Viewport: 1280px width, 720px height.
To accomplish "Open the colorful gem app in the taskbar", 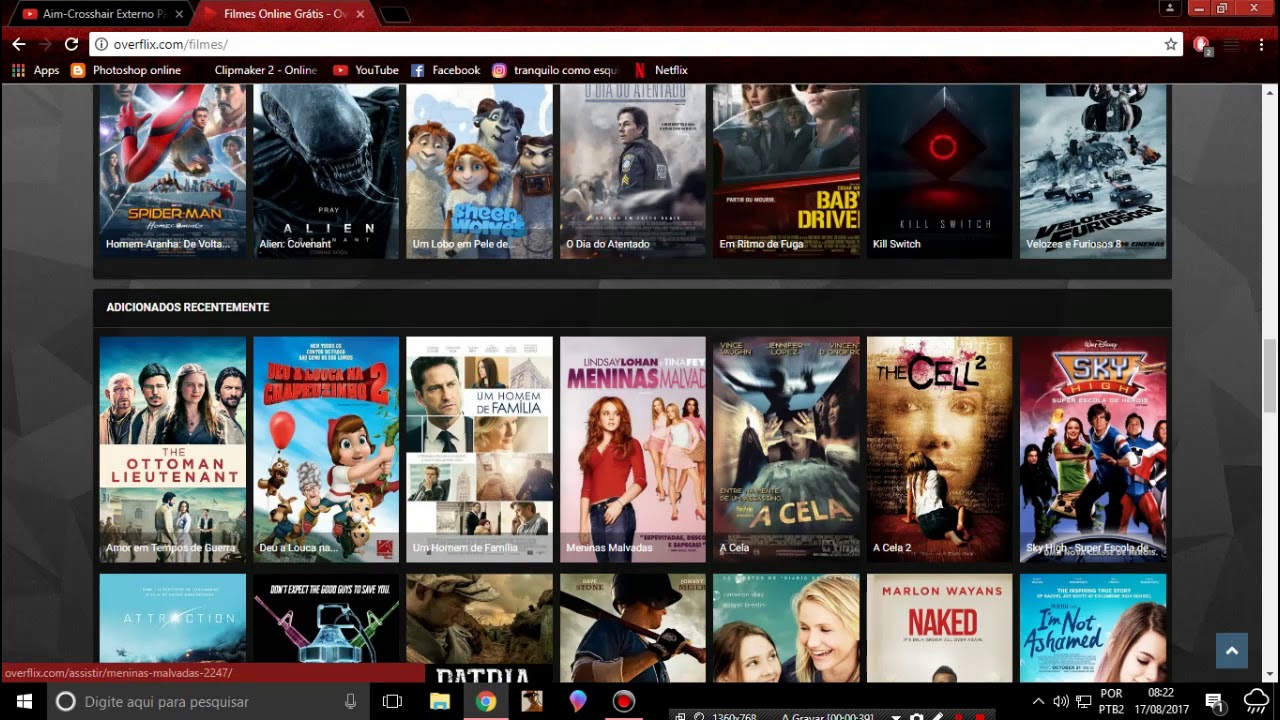I will (x=578, y=701).
